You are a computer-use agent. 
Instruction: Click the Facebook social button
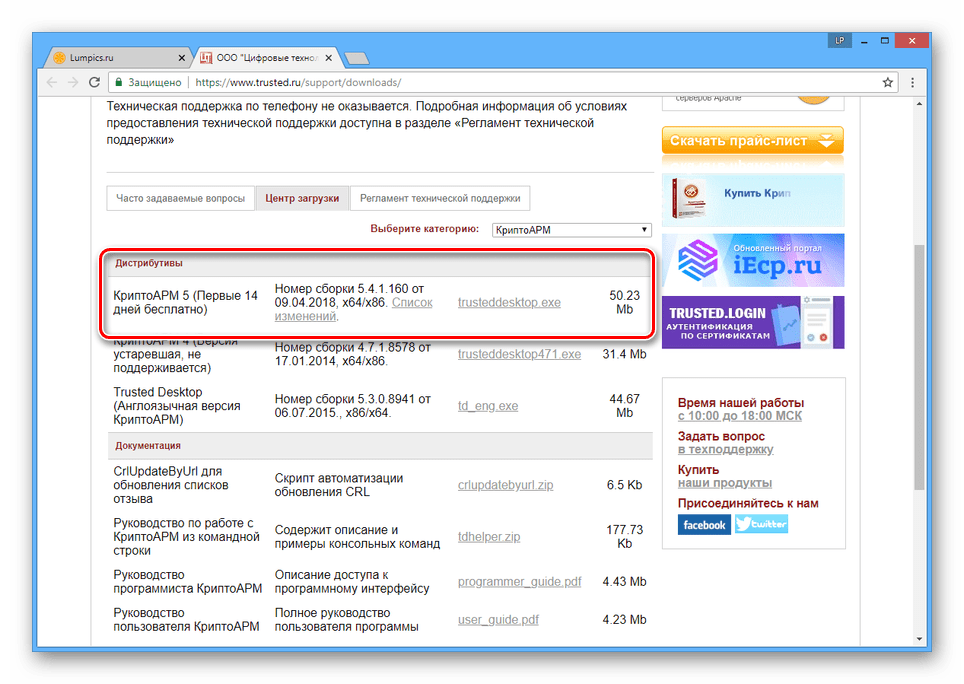(704, 525)
